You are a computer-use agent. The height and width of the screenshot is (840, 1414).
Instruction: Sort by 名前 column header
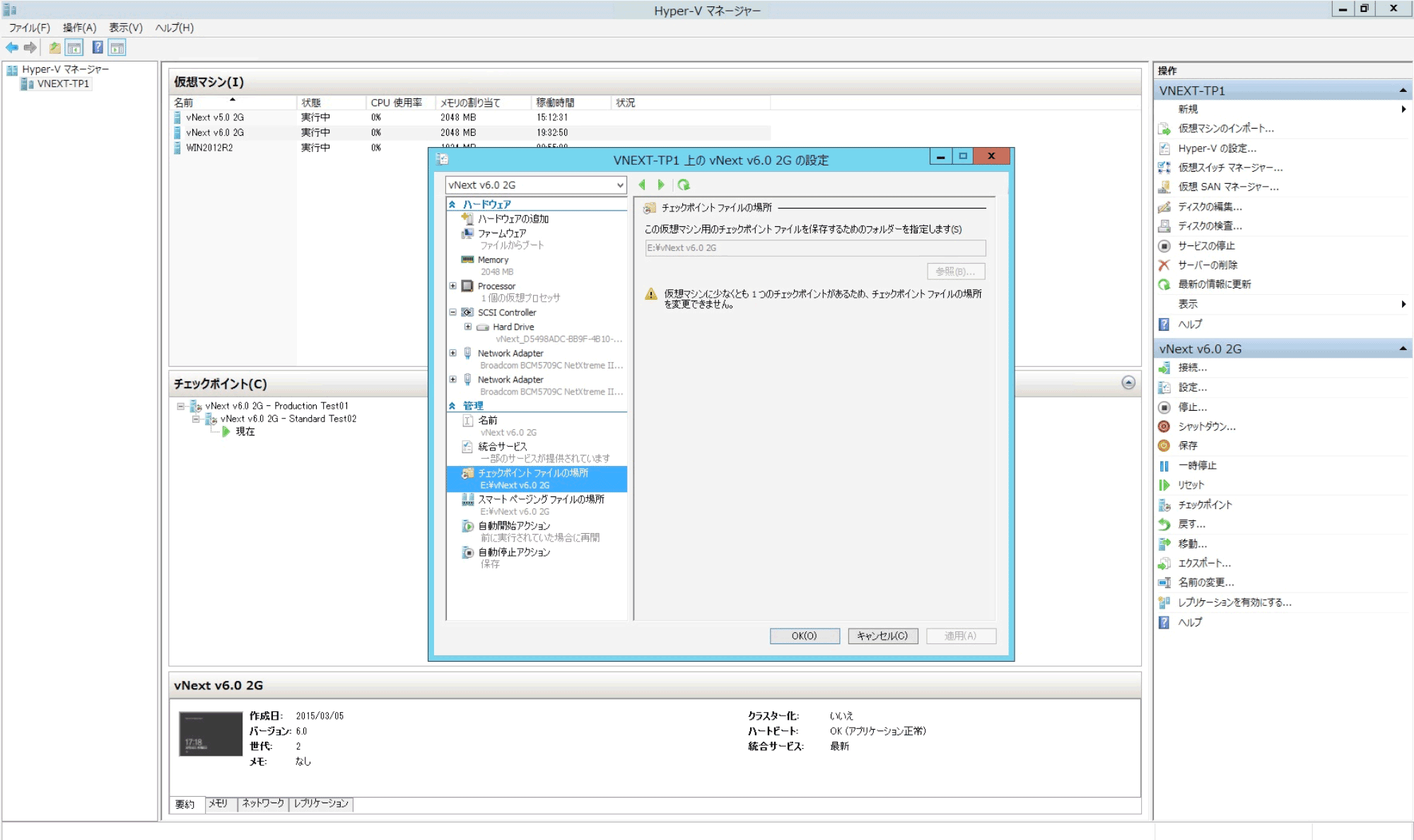point(233,103)
